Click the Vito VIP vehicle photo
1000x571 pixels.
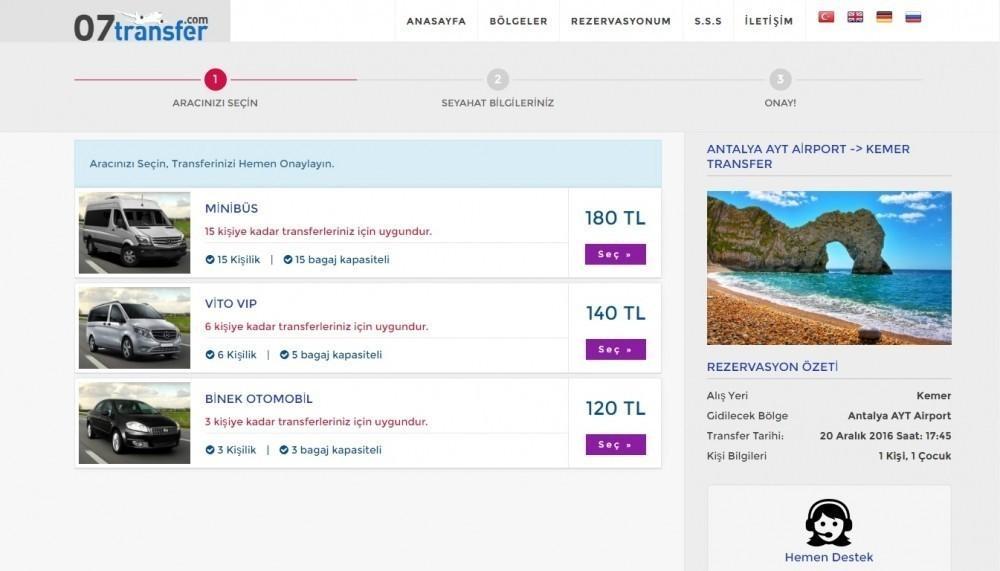point(134,328)
